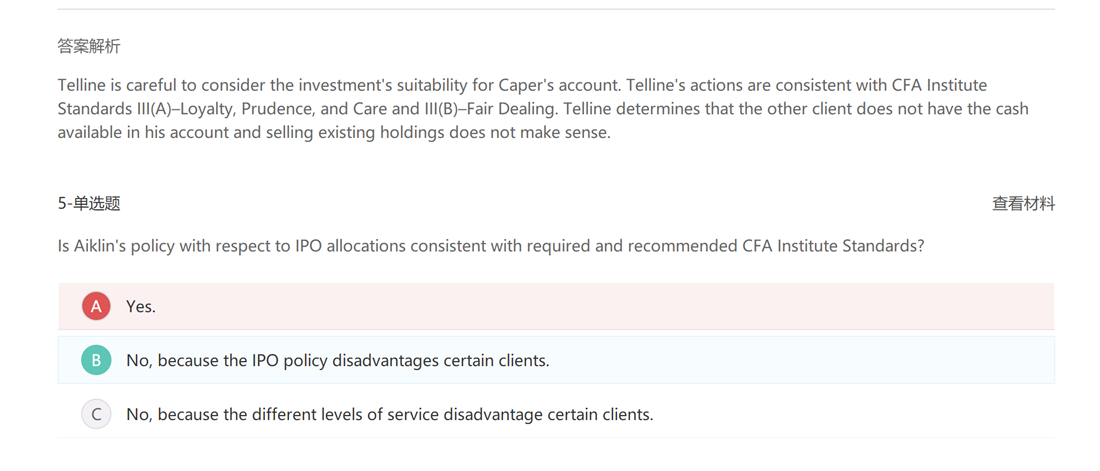Click the 5-单选题 question label
Image resolution: width=1100 pixels, height=471 pixels.
[x=89, y=204]
